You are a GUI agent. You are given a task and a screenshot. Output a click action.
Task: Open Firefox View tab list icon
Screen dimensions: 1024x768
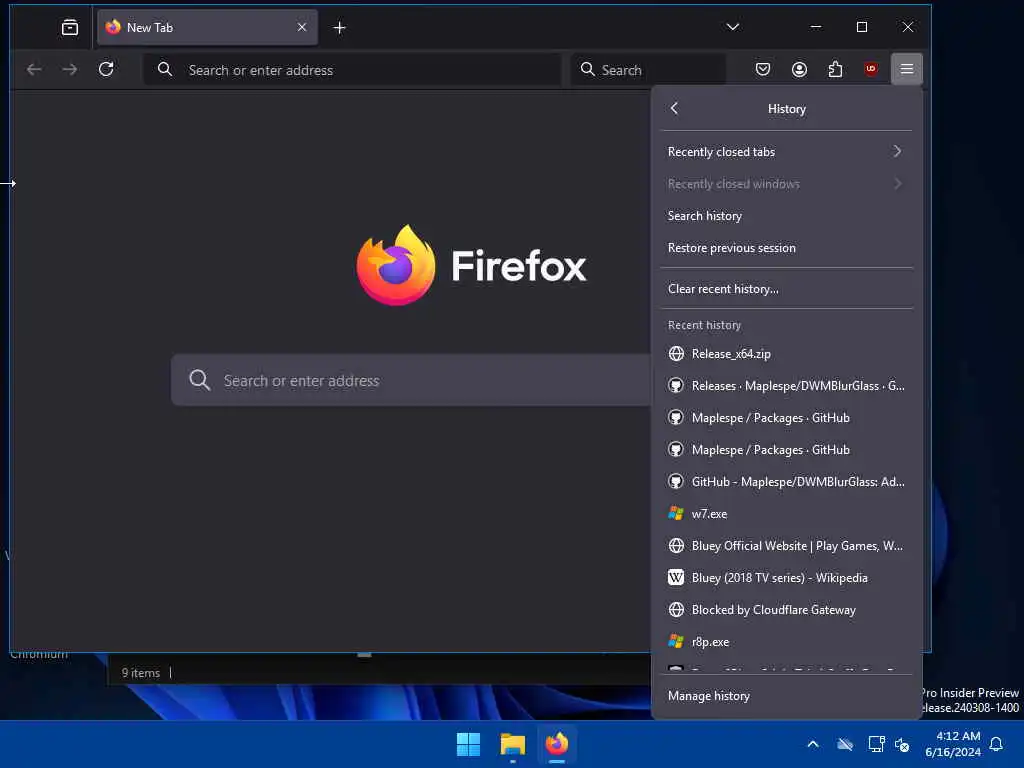(x=70, y=27)
